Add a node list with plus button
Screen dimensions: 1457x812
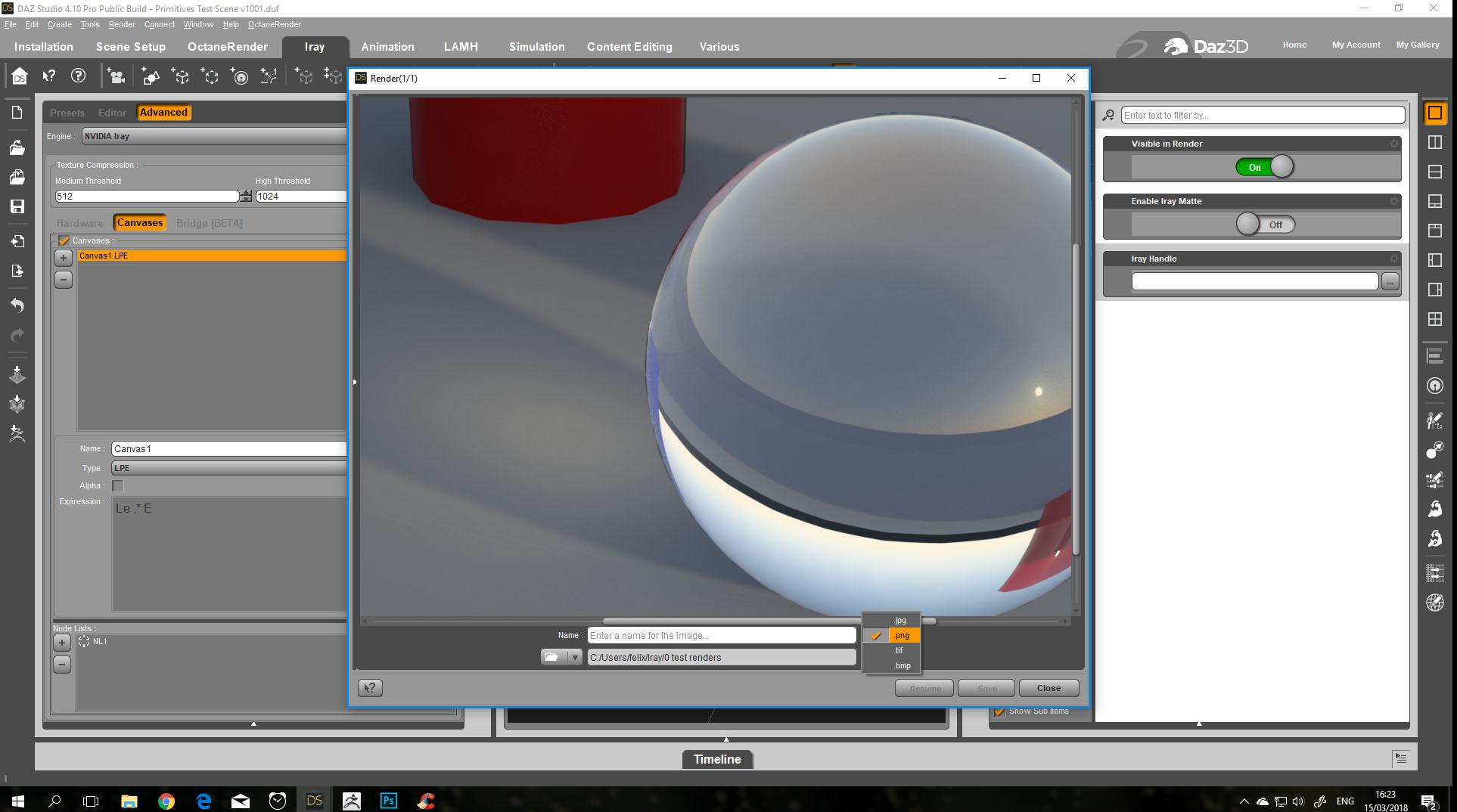click(62, 643)
